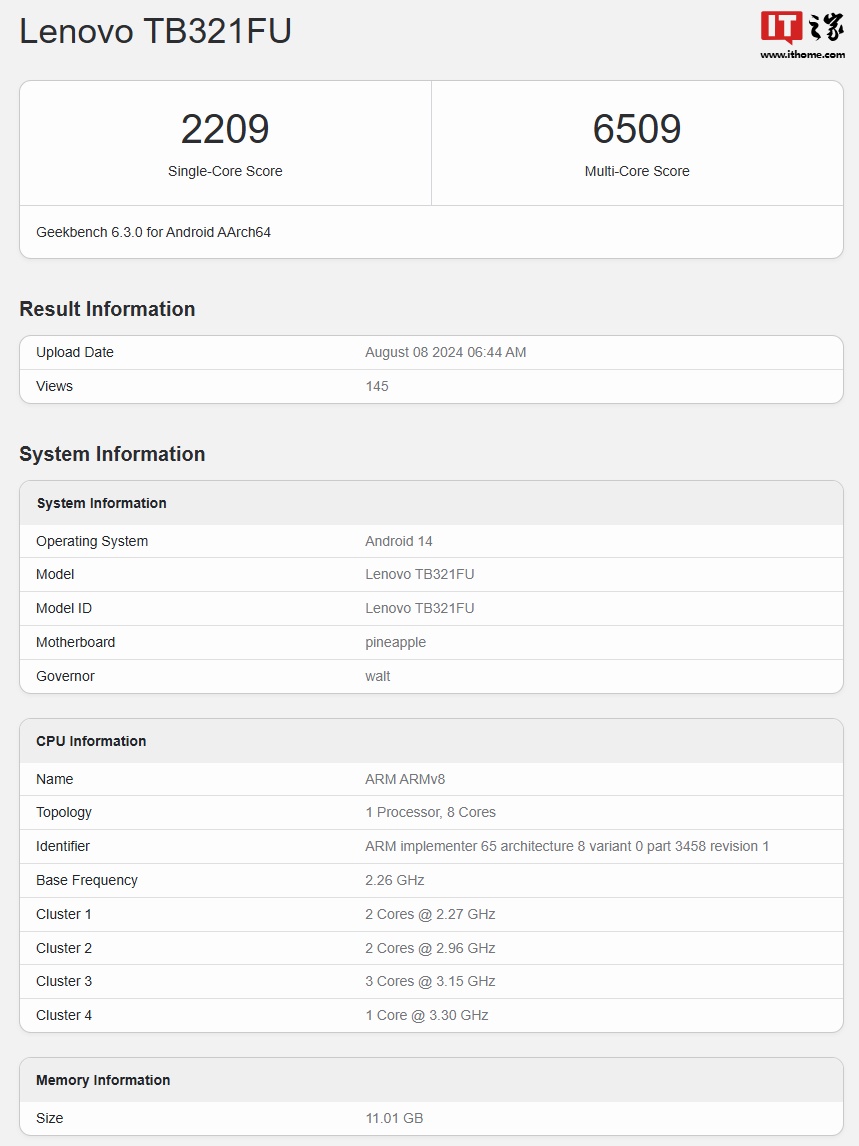The height and width of the screenshot is (1146, 859).
Task: Open the Result Information section
Action: [x=107, y=309]
